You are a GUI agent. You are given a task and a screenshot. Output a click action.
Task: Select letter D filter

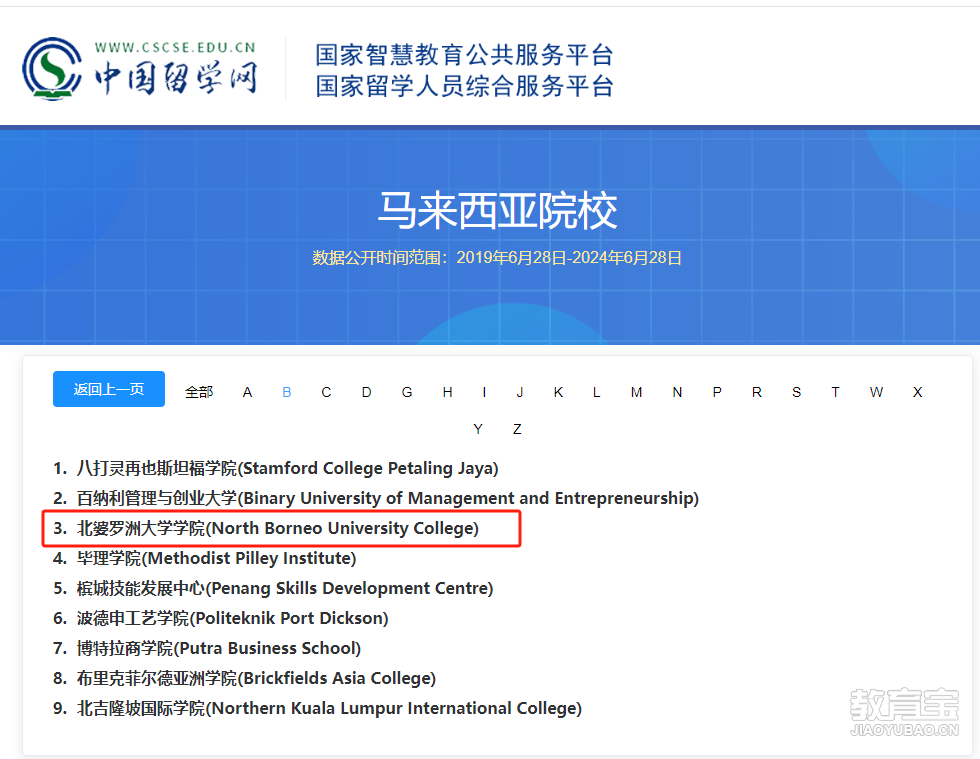point(367,392)
